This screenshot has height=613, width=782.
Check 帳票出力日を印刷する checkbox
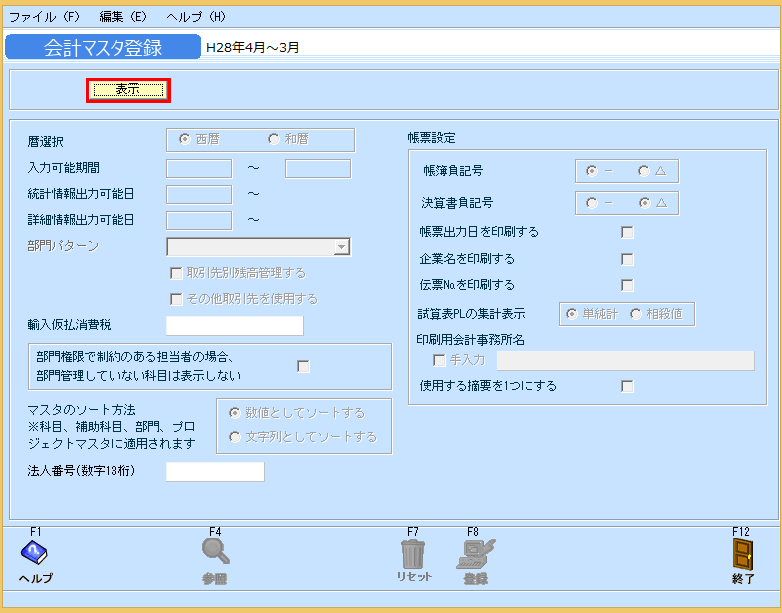tap(627, 232)
